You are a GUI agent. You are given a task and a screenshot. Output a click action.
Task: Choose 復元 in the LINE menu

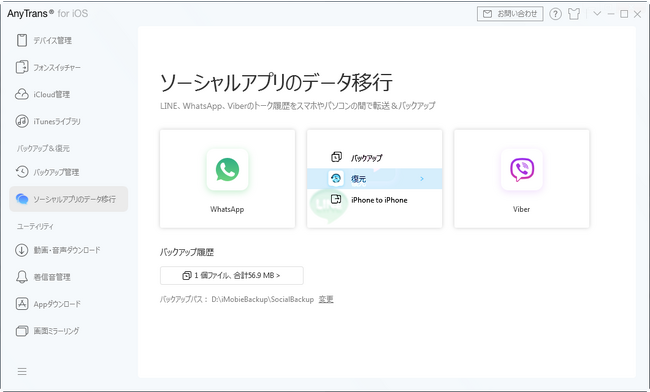[374, 179]
